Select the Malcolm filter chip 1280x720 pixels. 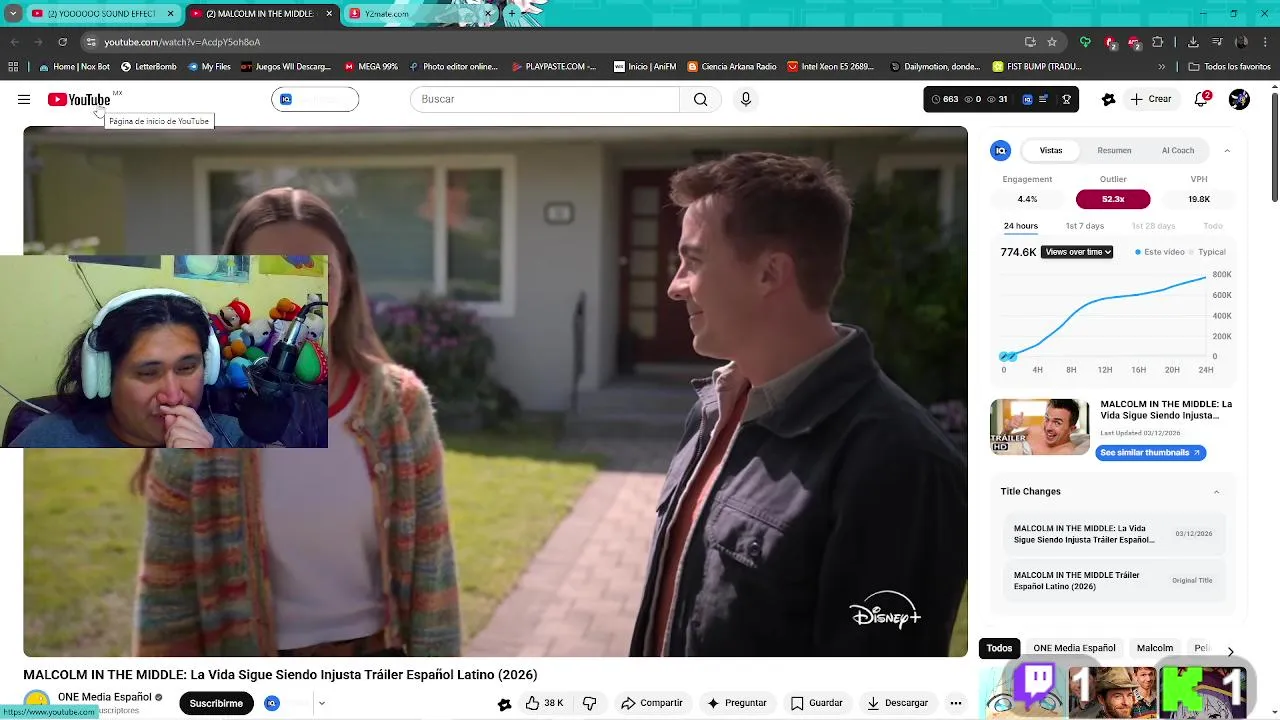[x=1154, y=648]
